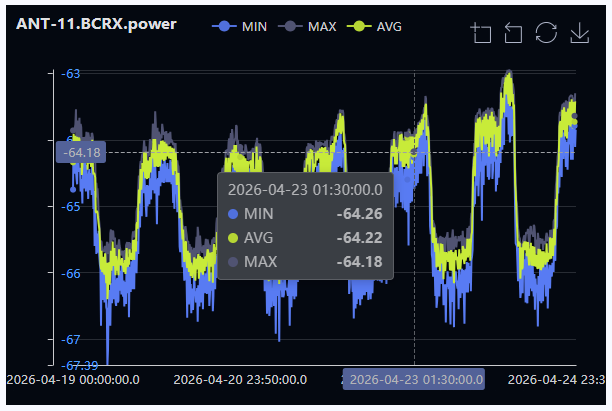
Task: Click MIN row in the tooltip
Action: click(305, 214)
